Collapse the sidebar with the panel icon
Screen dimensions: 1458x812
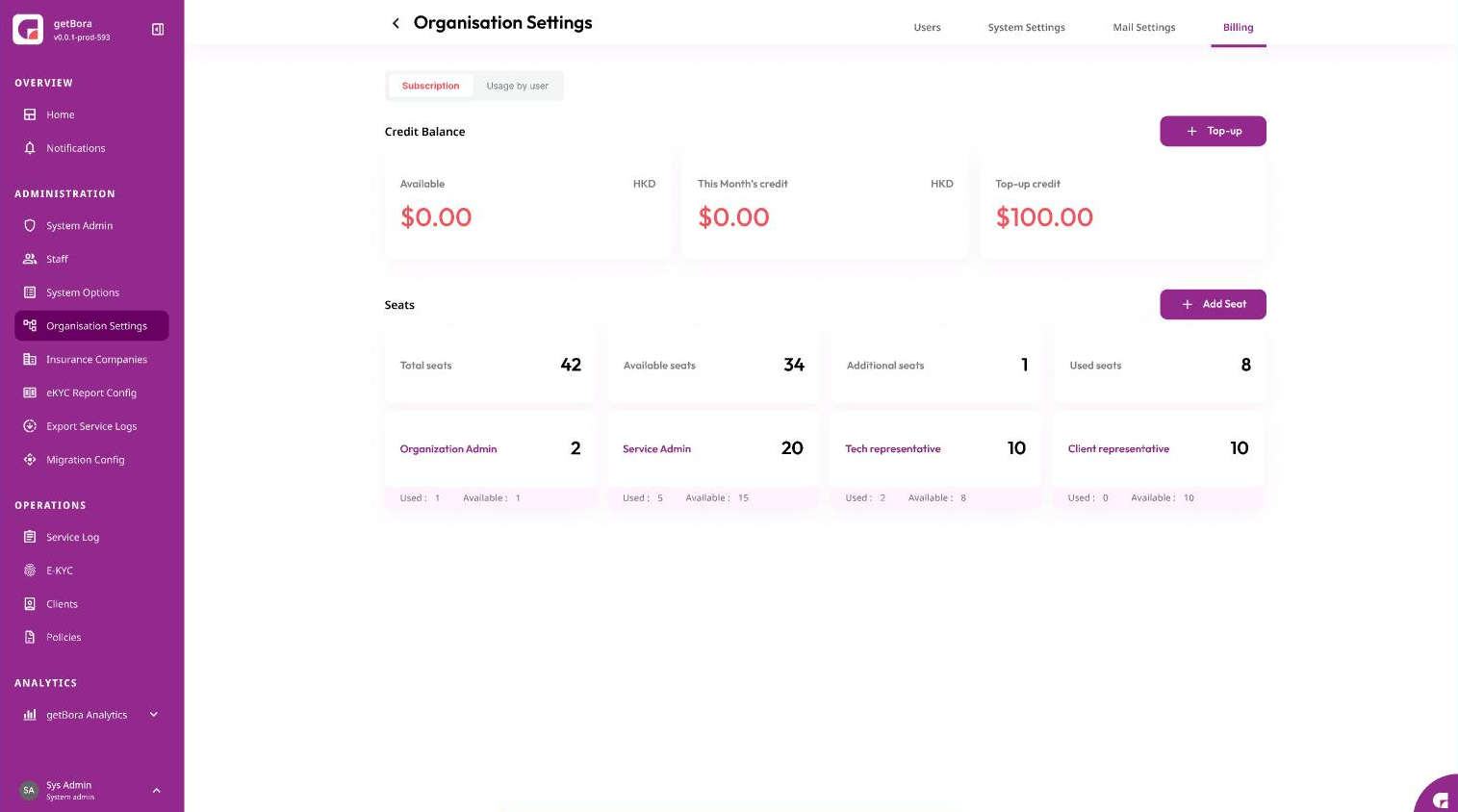[x=158, y=30]
